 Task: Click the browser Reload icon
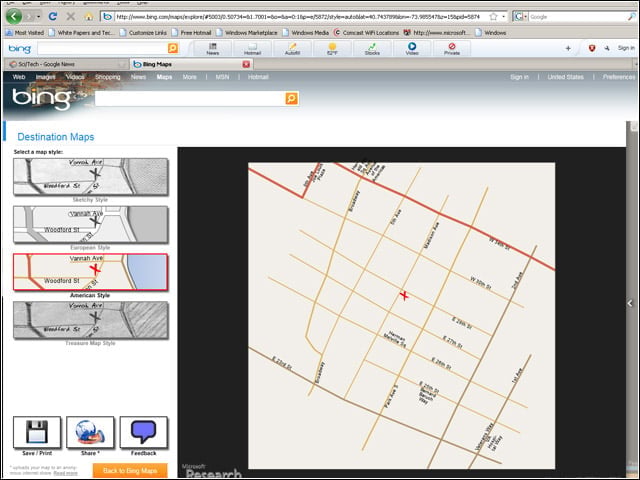coord(53,16)
